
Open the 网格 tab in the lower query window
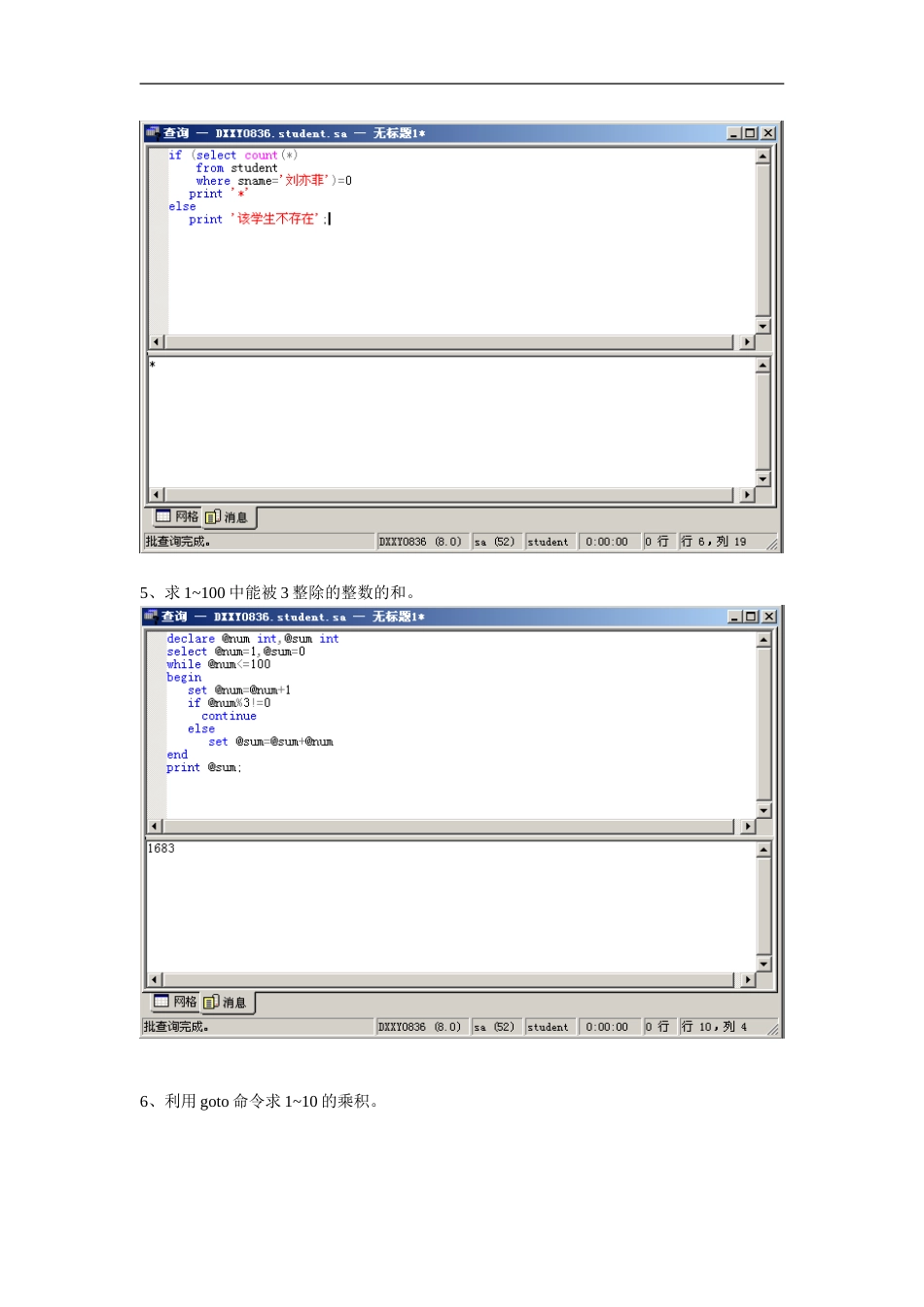175,1002
